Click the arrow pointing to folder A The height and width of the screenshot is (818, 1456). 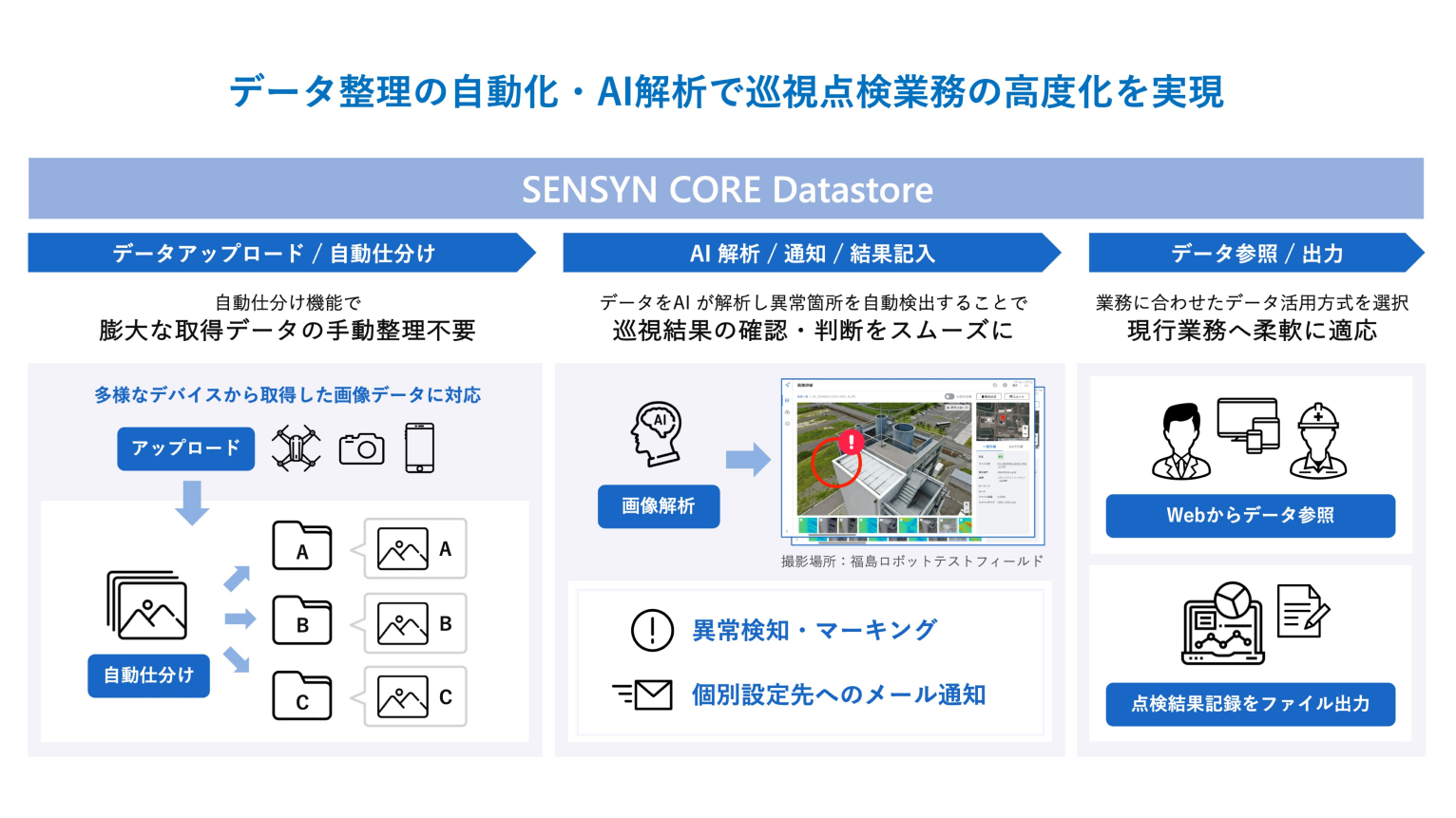point(237,579)
